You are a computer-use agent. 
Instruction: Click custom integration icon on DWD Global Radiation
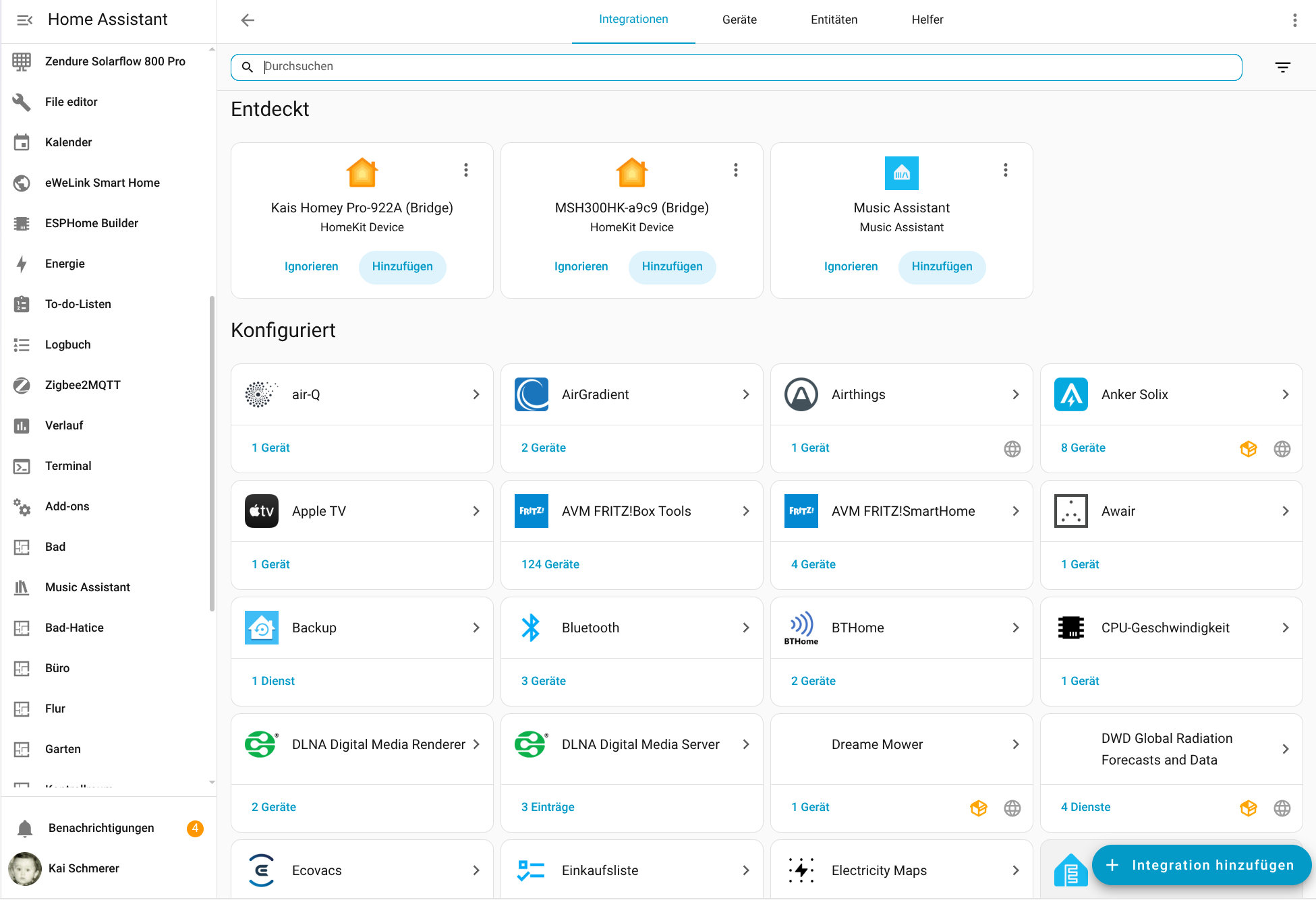[x=1248, y=808]
